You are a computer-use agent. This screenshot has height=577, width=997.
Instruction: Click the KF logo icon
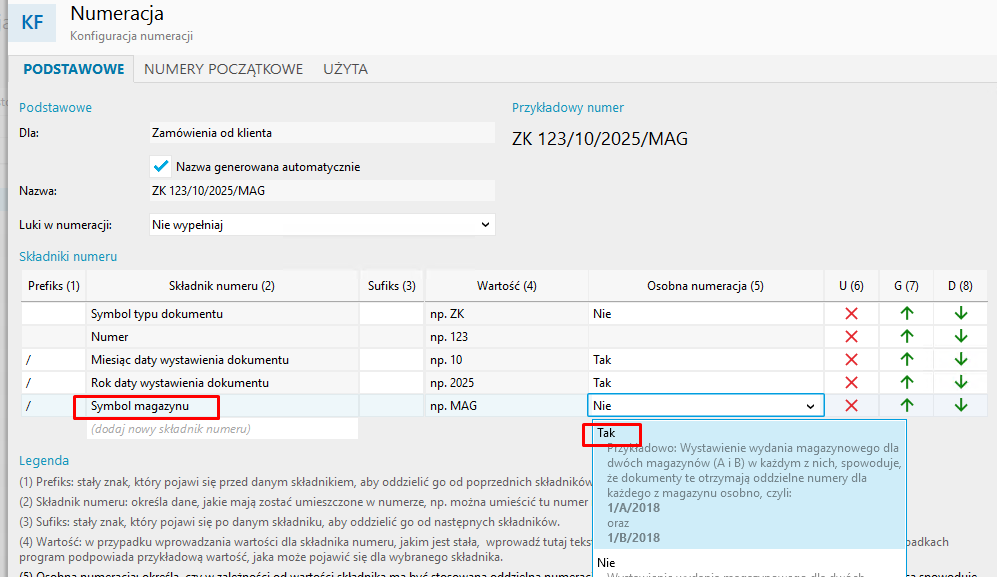click(33, 22)
